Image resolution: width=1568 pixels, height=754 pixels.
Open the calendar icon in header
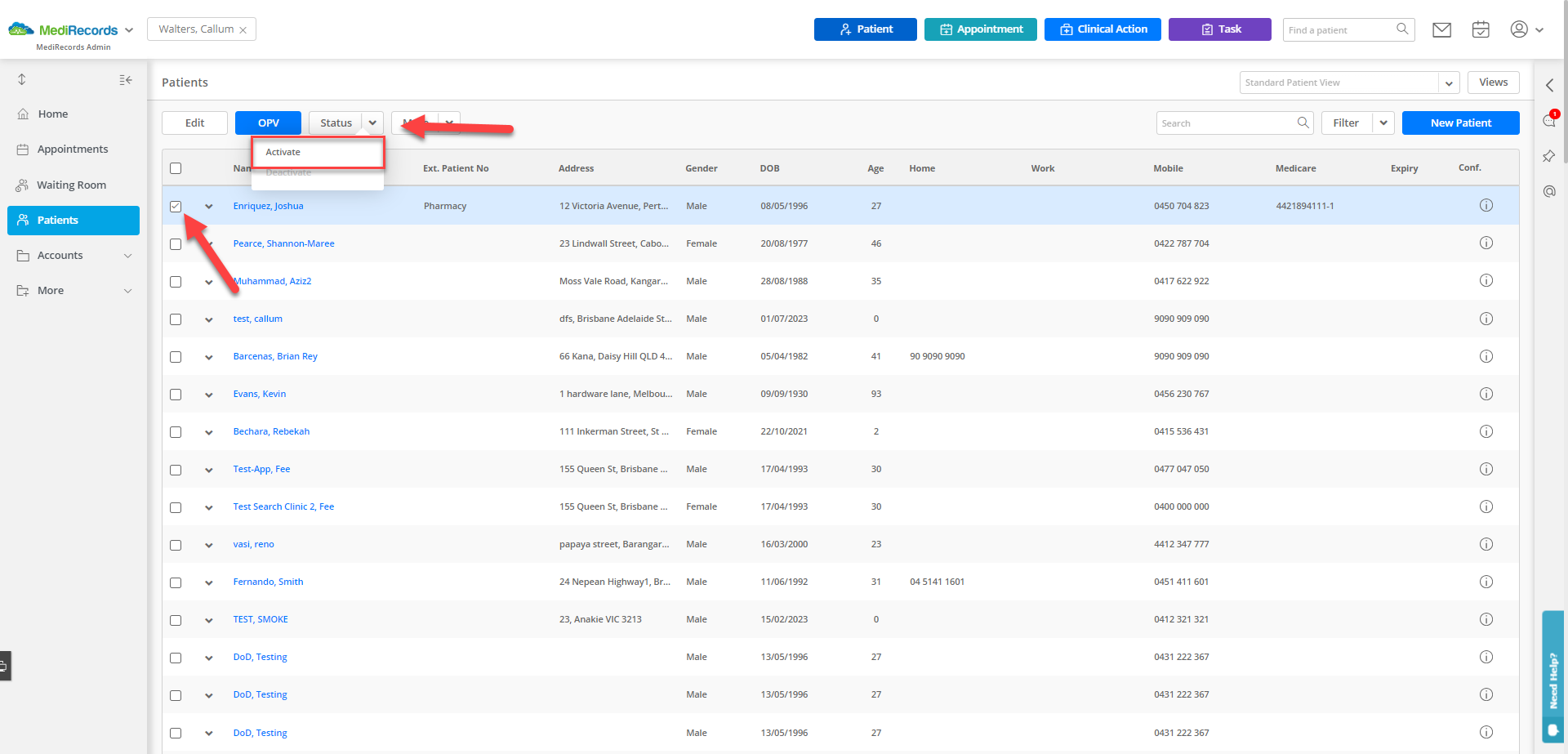pyautogui.click(x=1481, y=29)
